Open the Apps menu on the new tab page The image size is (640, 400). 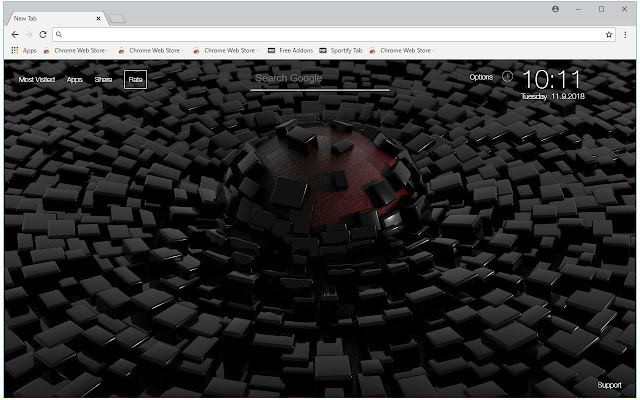click(x=74, y=80)
